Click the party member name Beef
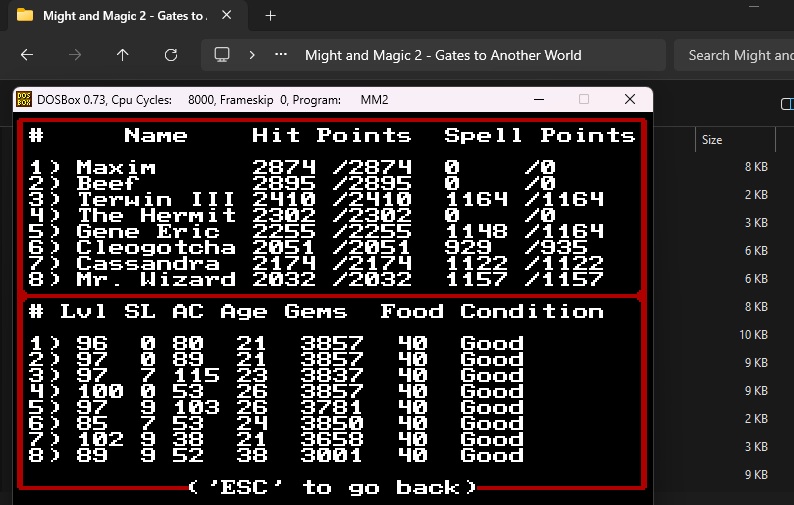This screenshot has width=794, height=505. [x=108, y=183]
